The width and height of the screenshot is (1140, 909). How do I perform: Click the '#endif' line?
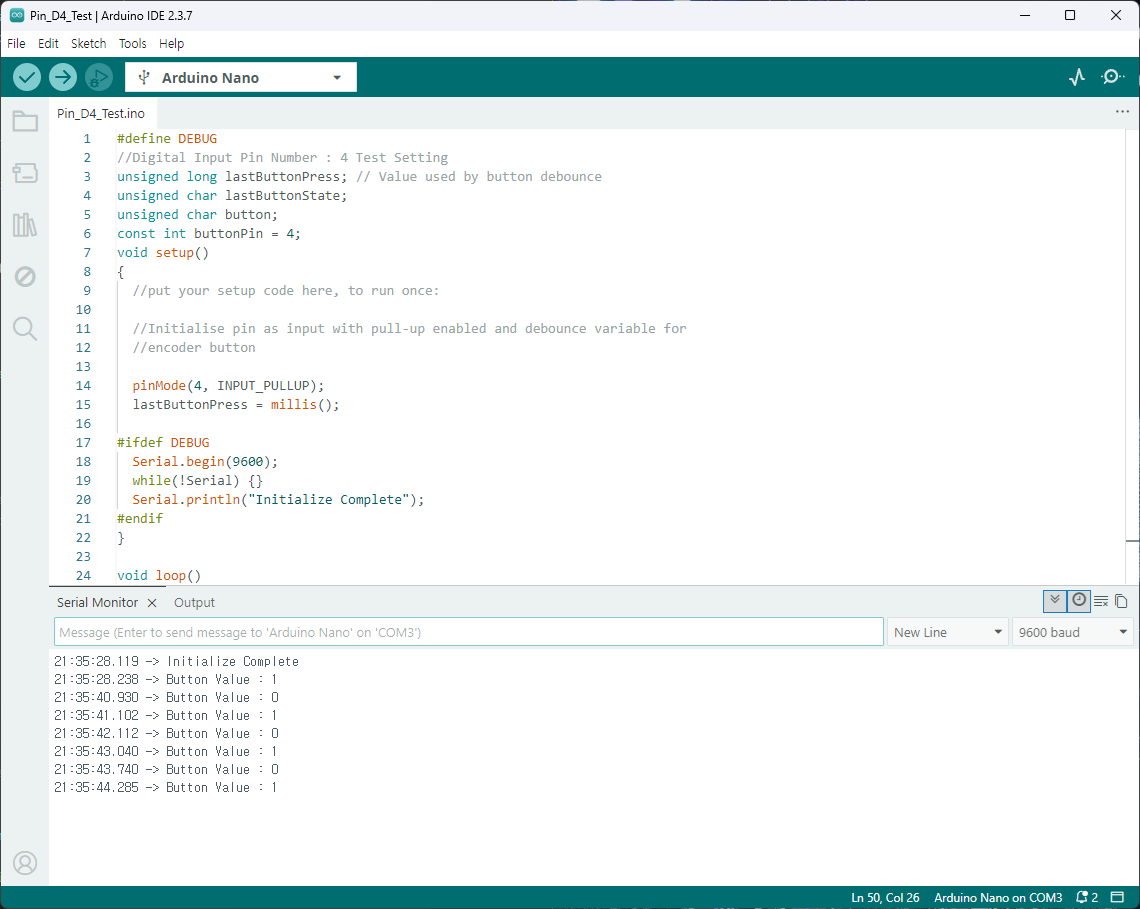140,518
